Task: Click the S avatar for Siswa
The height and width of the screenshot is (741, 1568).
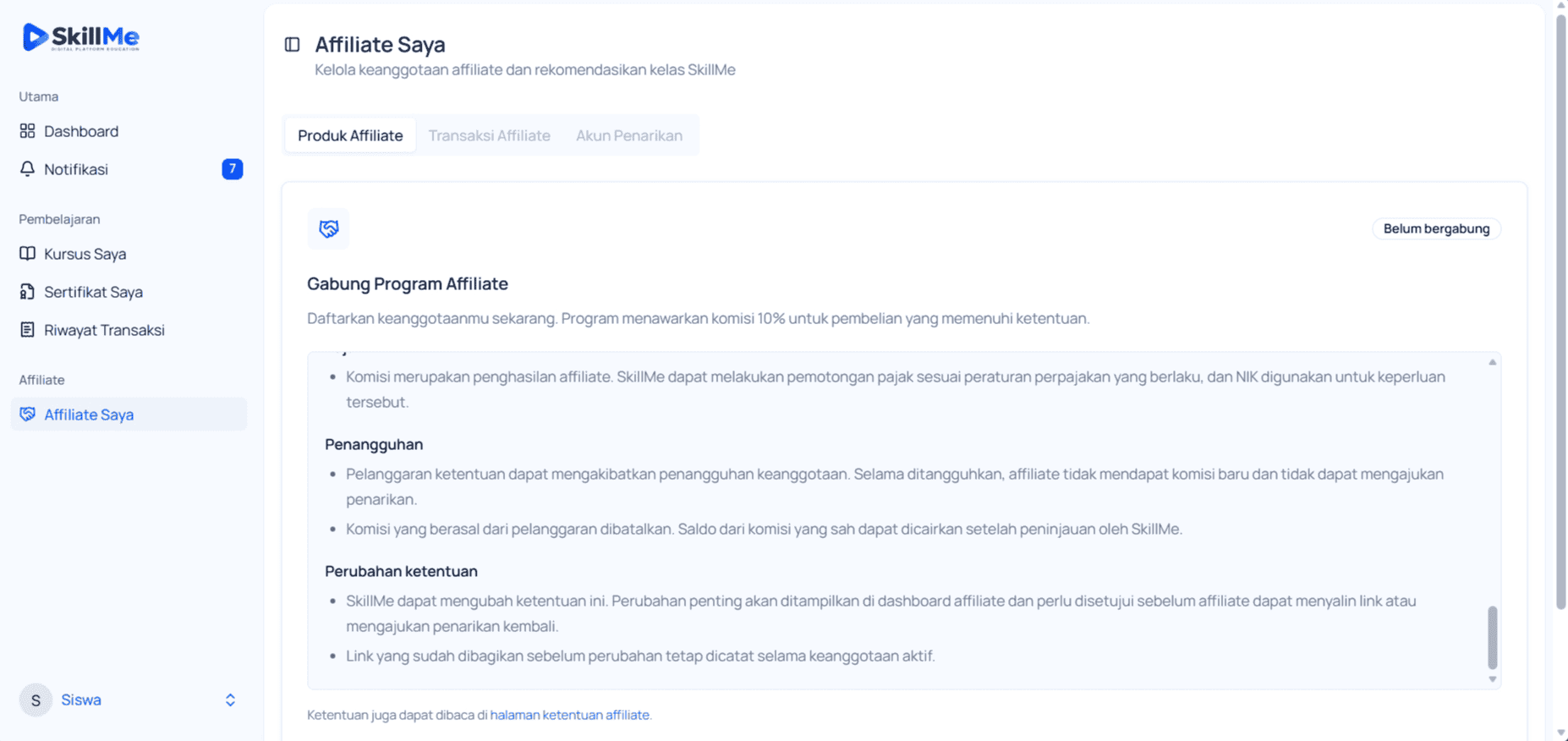Action: click(x=36, y=700)
